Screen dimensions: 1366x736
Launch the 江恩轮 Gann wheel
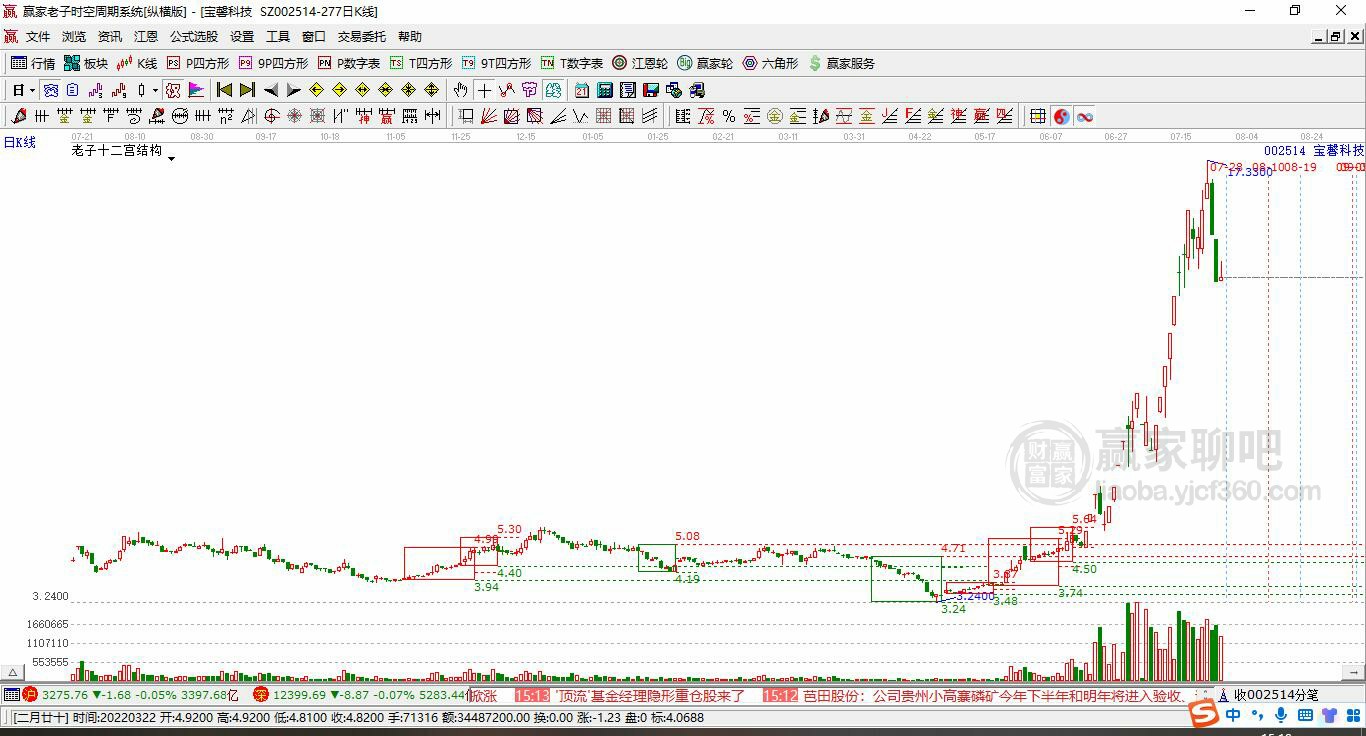tap(640, 63)
